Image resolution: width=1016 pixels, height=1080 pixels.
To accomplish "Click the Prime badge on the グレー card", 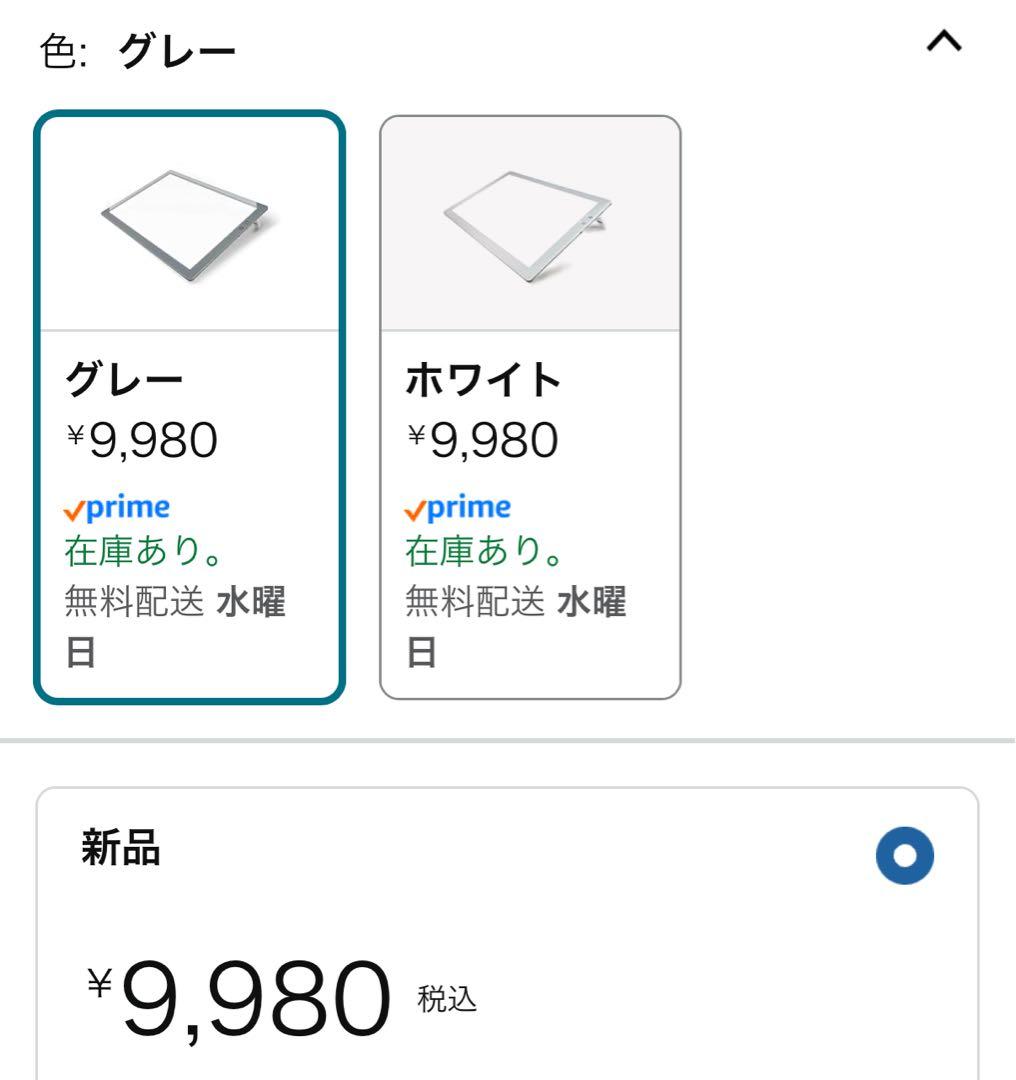I will click(x=118, y=508).
